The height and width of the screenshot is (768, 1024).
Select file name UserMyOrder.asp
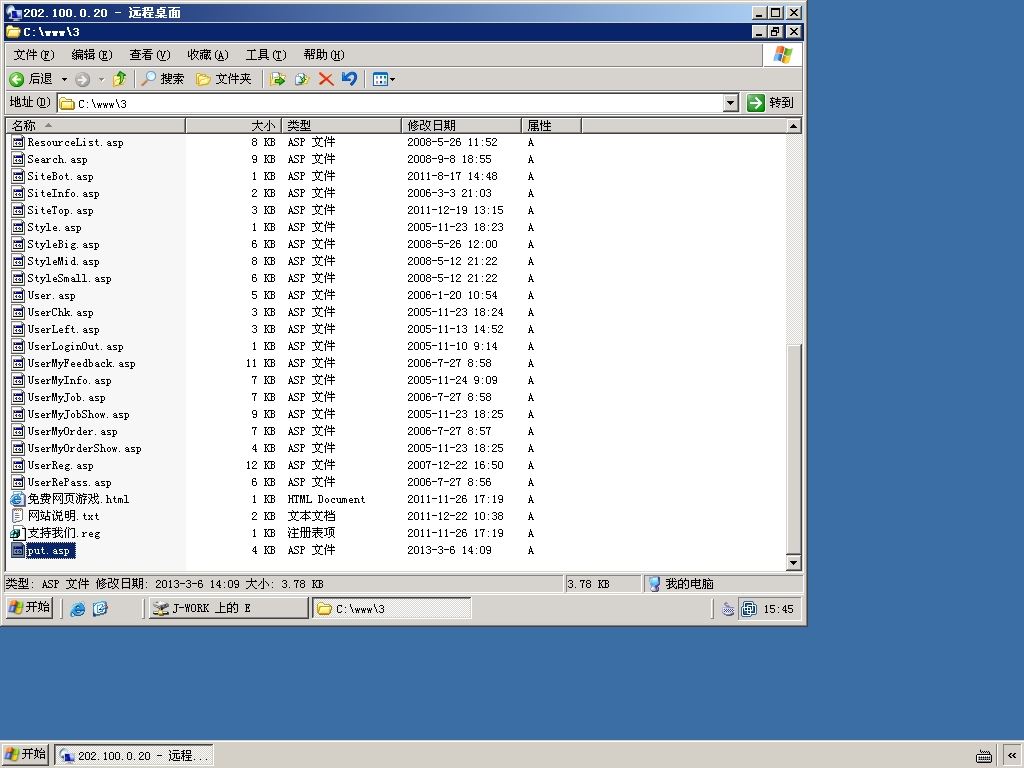pyautogui.click(x=72, y=431)
